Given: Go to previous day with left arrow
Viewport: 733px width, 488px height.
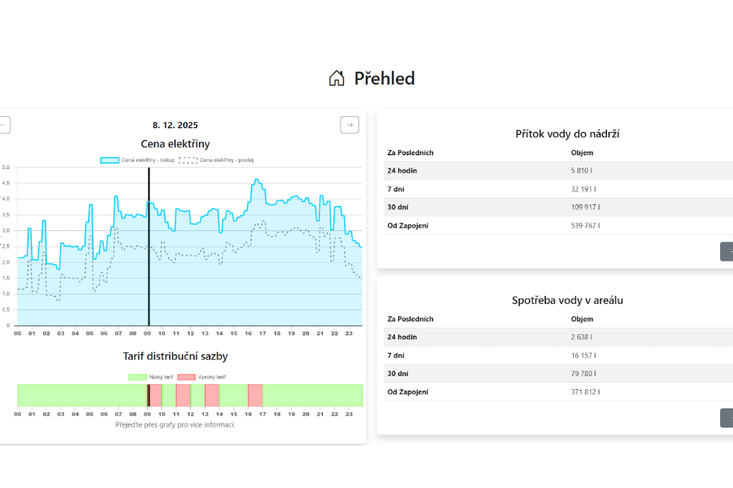Looking at the screenshot, I should coord(3,125).
